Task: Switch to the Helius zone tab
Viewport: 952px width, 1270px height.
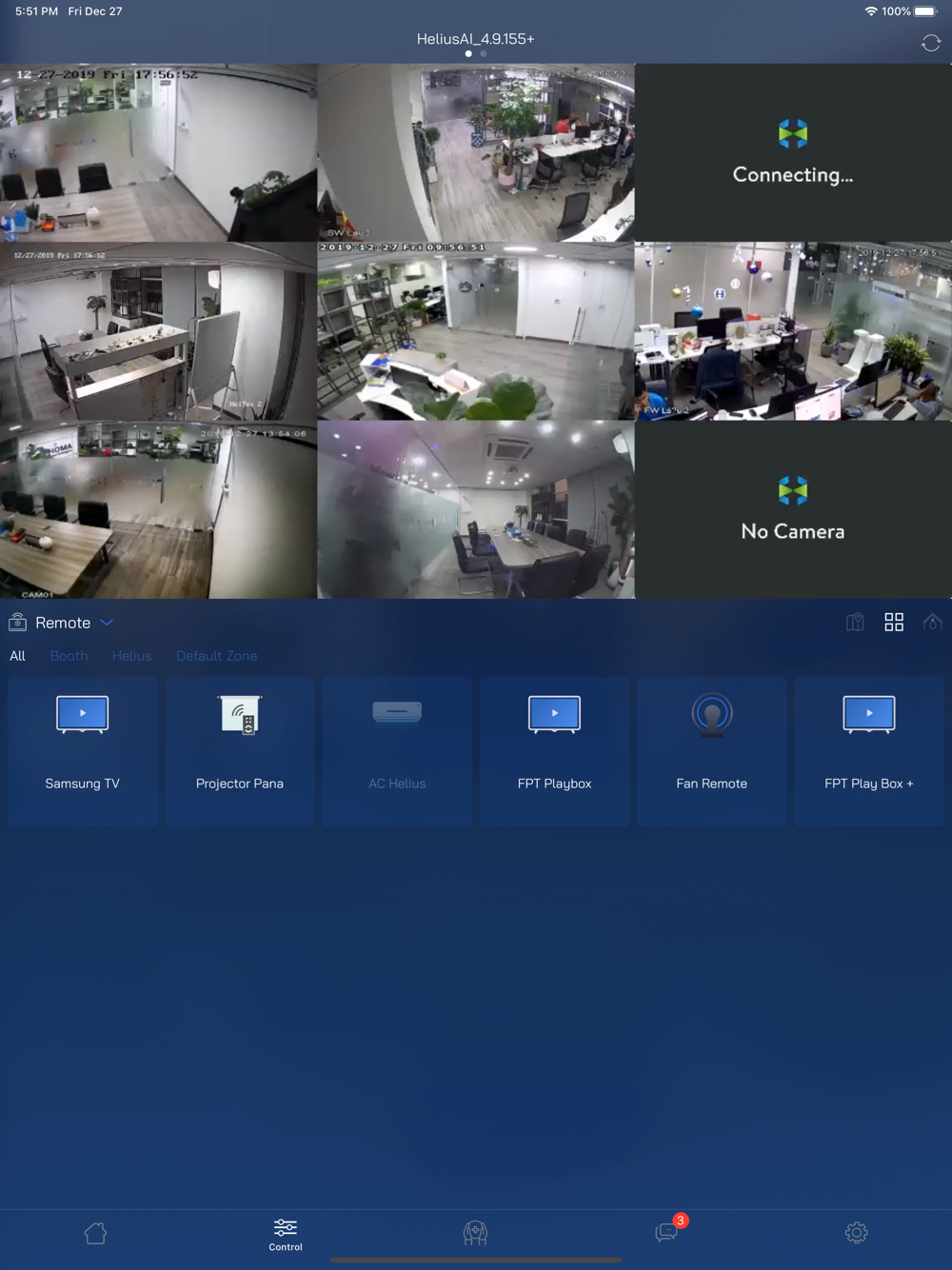Action: pyautogui.click(x=131, y=656)
